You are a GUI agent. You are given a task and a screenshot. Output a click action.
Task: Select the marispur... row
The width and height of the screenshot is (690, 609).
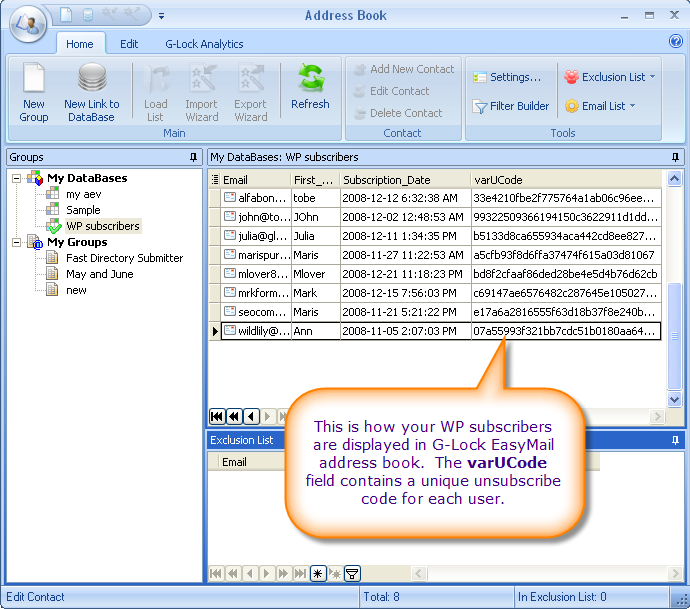click(x=435, y=255)
